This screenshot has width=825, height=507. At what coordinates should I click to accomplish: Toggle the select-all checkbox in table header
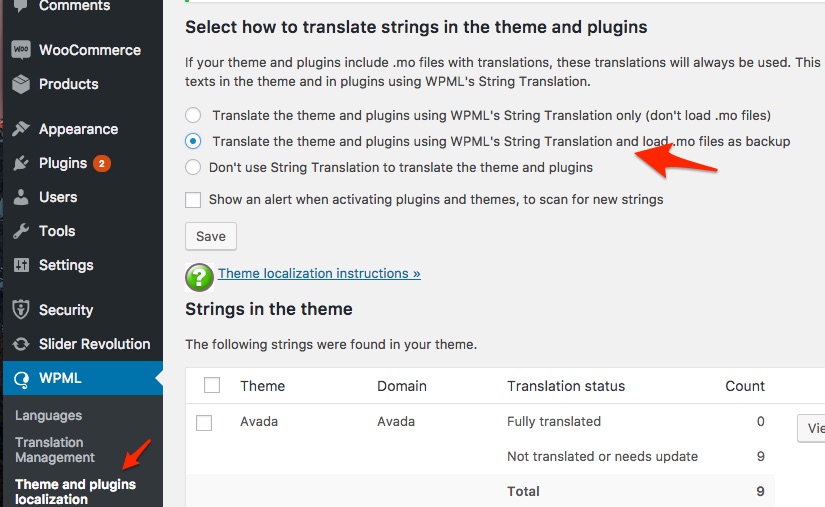[x=211, y=385]
